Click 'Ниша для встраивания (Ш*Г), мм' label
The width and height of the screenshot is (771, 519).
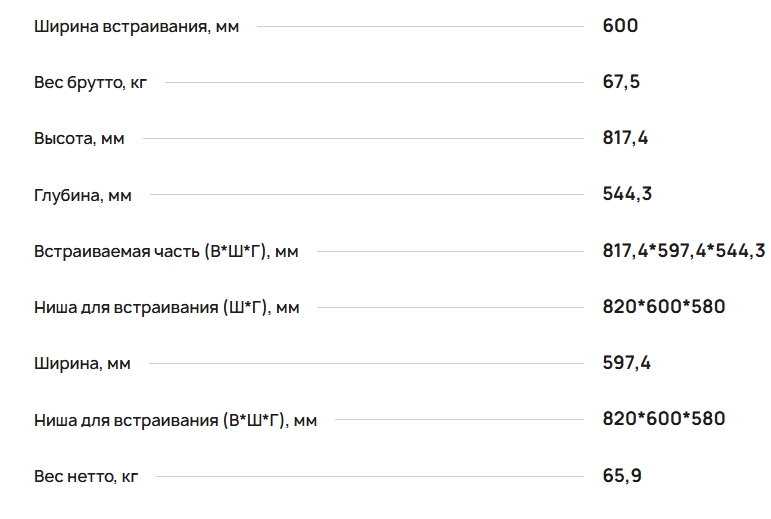pyautogui.click(x=167, y=307)
